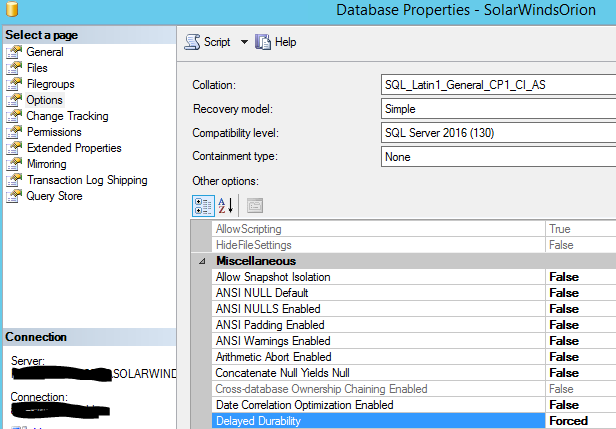This screenshot has width=616, height=429.
Task: Click False value for ANSI NULLS Enabled
Action: pyautogui.click(x=564, y=309)
